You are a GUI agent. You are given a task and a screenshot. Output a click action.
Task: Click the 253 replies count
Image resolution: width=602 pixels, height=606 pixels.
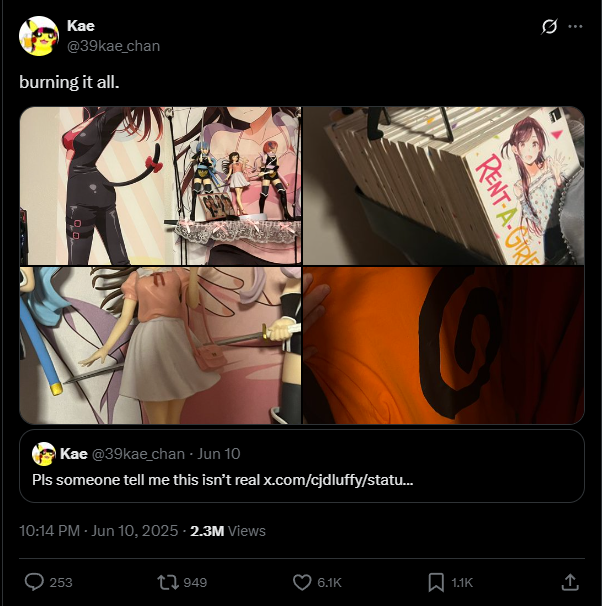pos(61,582)
